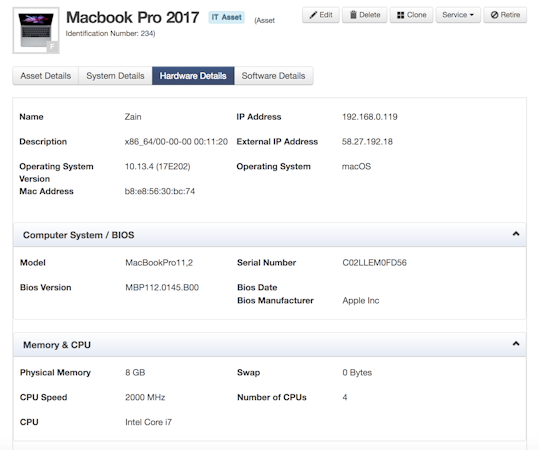
Task: Click the 0 Bytes swap value
Action: [x=357, y=373]
